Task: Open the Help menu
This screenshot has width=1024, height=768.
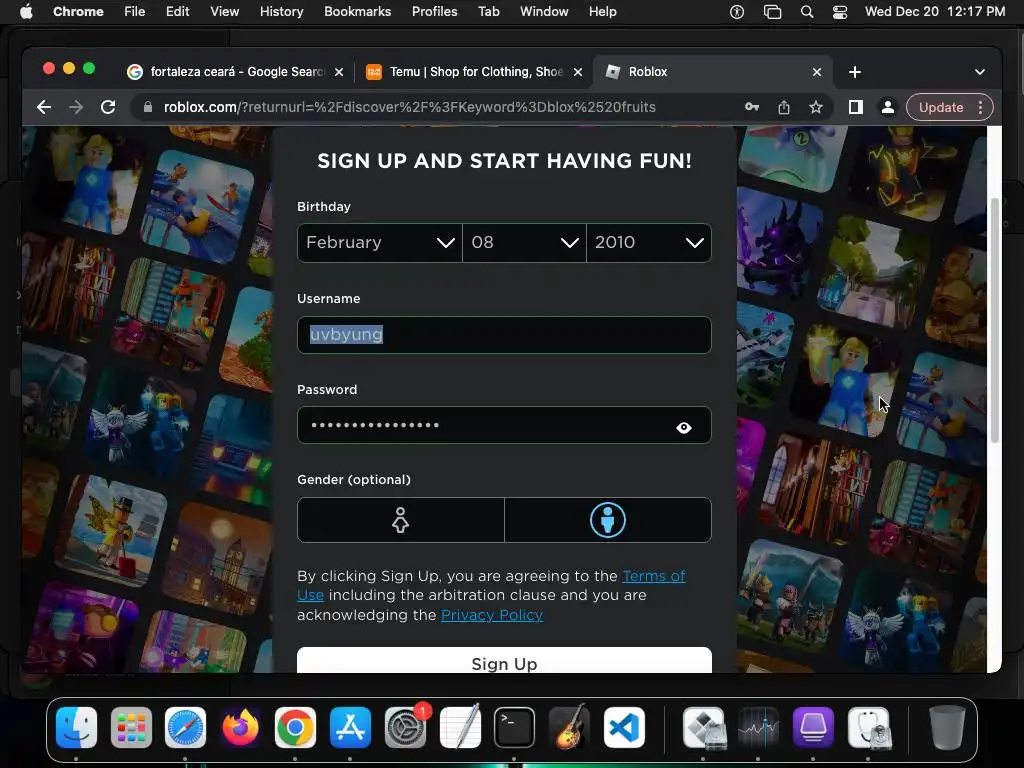Action: pyautogui.click(x=602, y=12)
